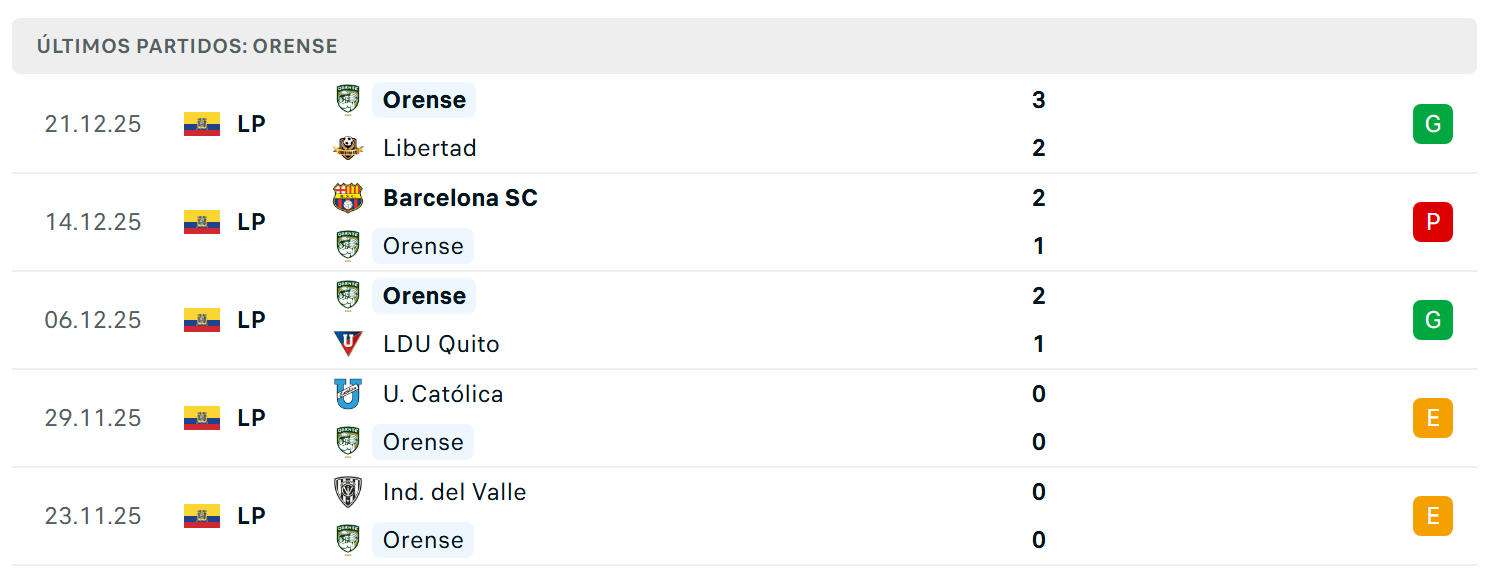Image resolution: width=1493 pixels, height=584 pixels.
Task: Open the Libertad team name link
Action: coord(430,148)
